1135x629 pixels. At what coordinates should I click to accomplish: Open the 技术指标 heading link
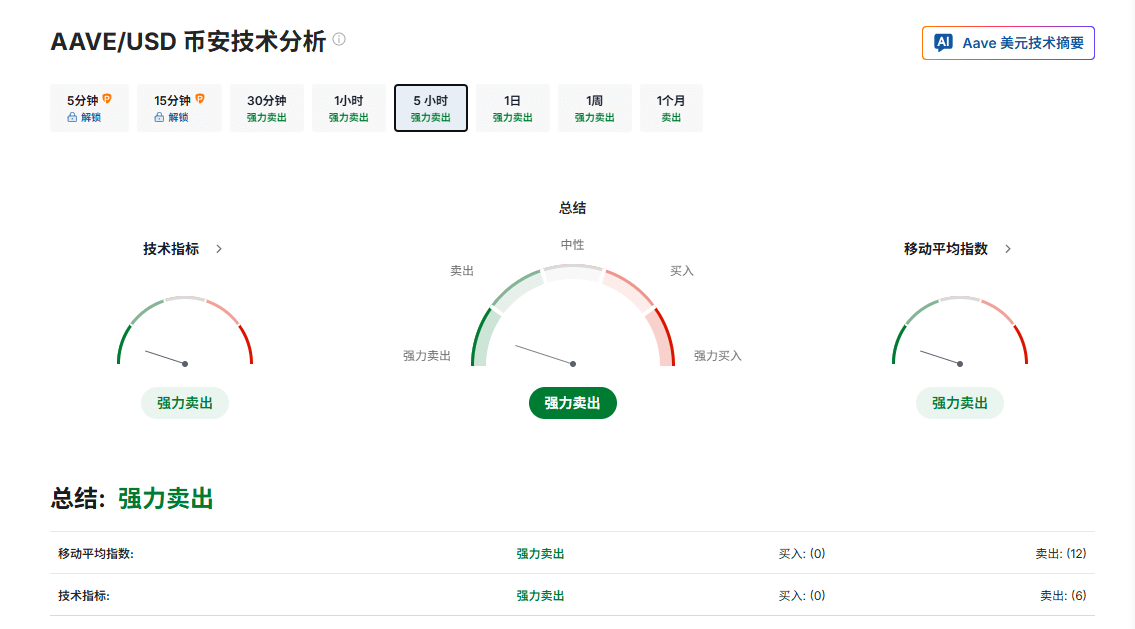(171, 249)
